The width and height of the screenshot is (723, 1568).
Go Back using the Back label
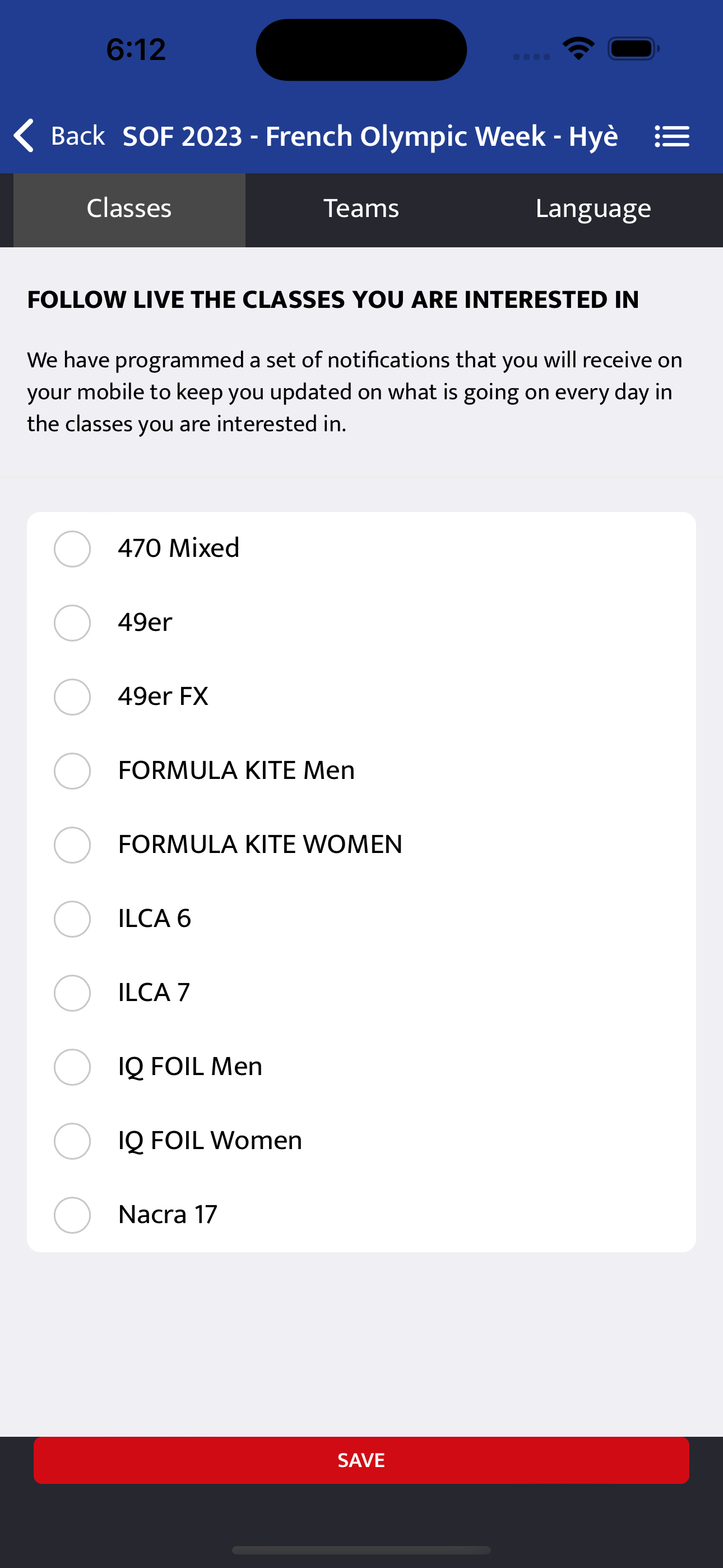78,136
